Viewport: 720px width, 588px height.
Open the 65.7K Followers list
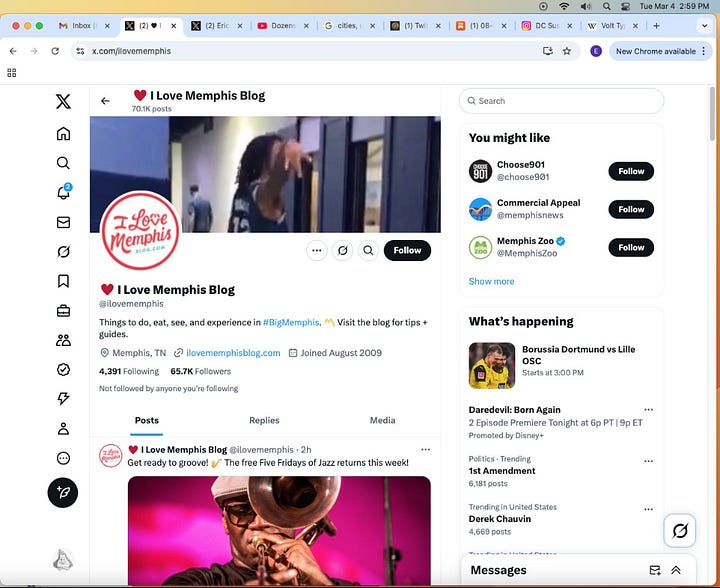tap(201, 371)
